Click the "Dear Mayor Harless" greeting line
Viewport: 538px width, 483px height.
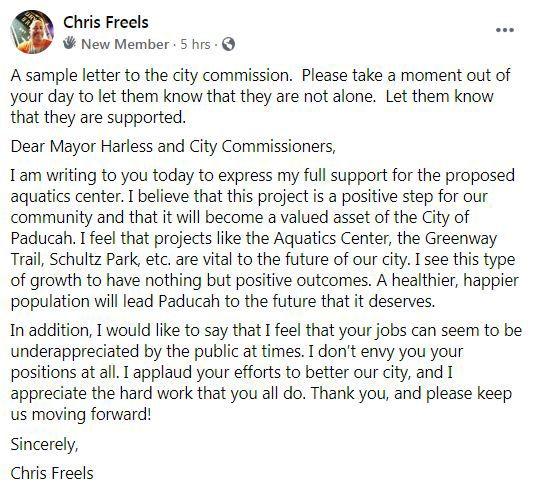click(173, 146)
